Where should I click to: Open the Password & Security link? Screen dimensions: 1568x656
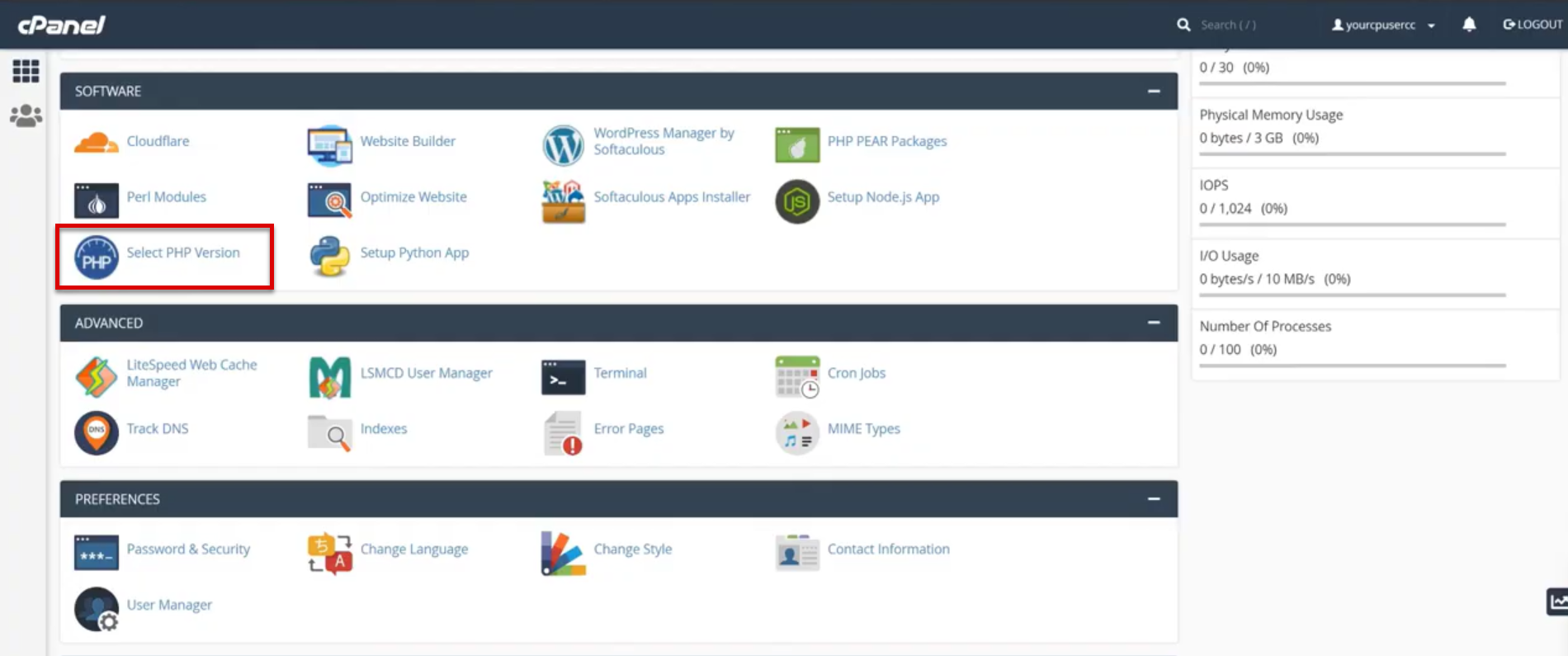tap(188, 549)
